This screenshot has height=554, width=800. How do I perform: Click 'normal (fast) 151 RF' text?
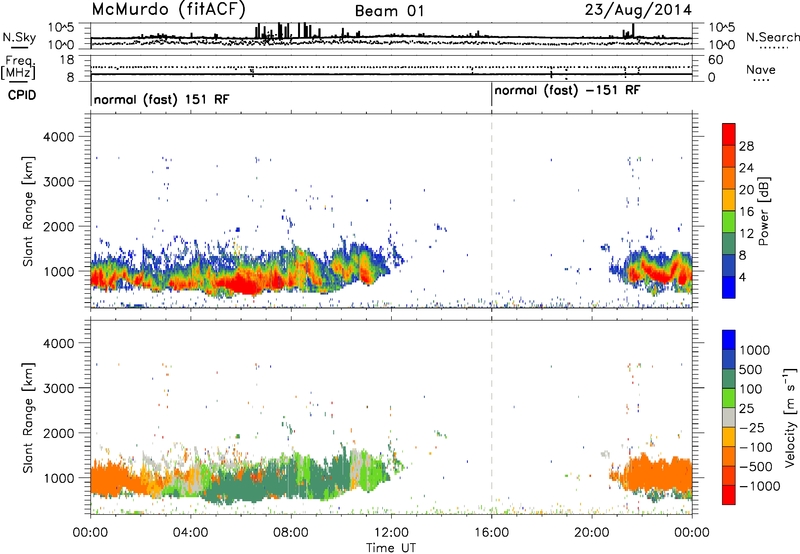(x=161, y=99)
